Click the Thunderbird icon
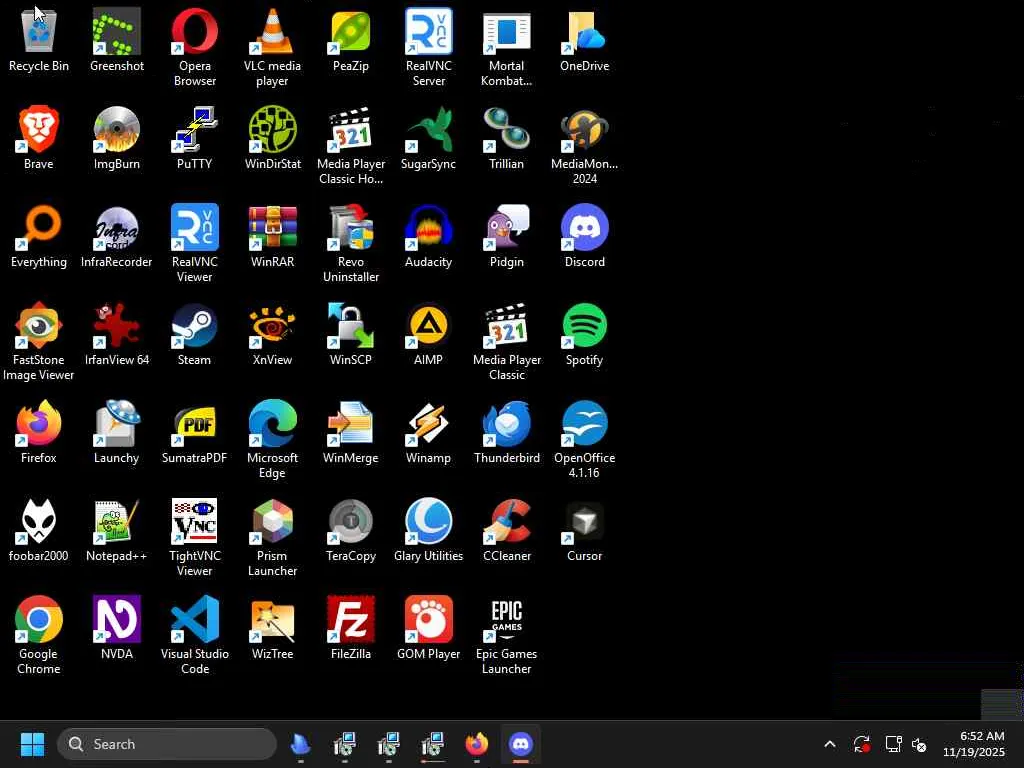The width and height of the screenshot is (1024, 768). 507,423
